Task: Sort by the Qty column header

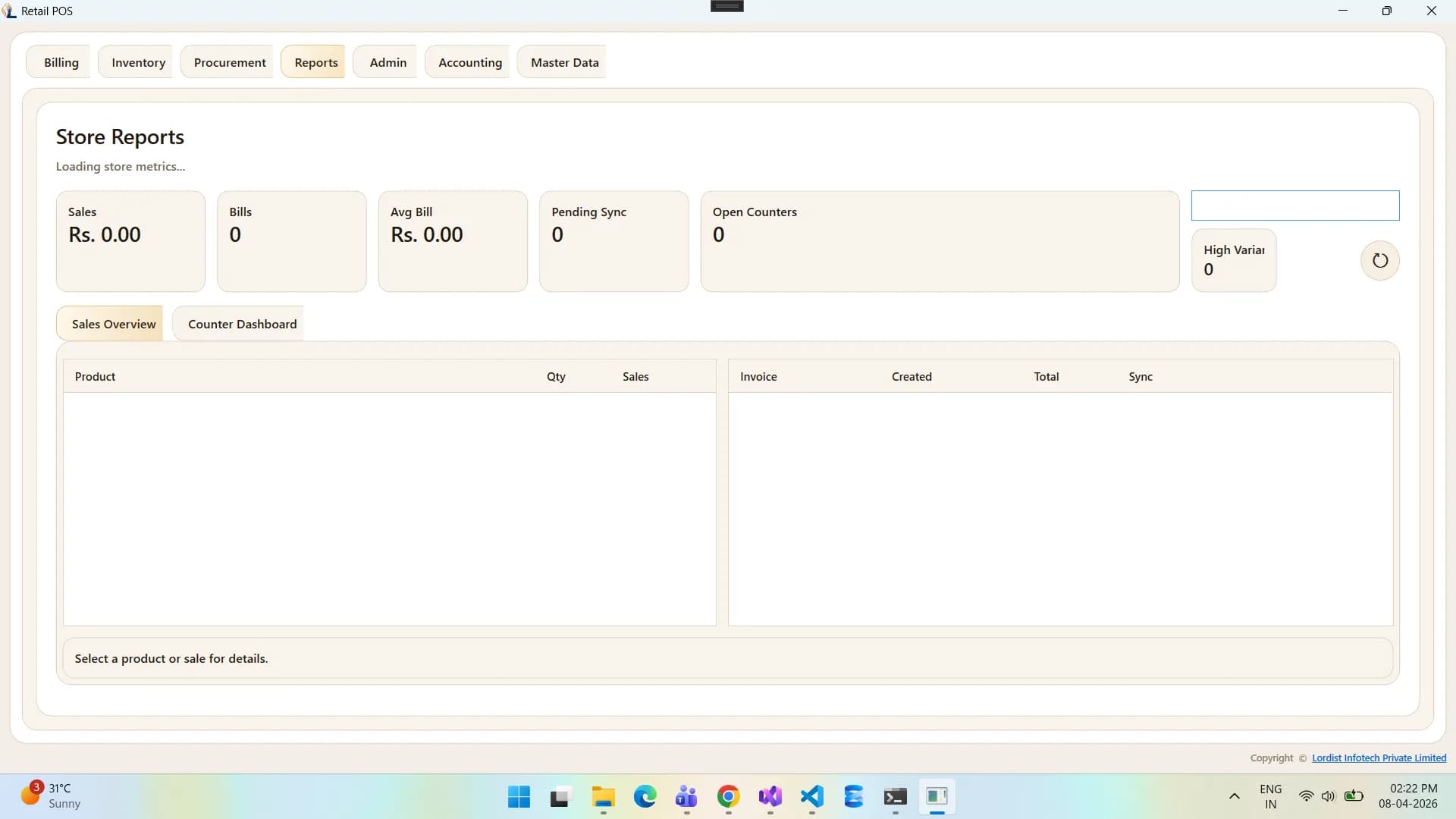Action: [556, 377]
